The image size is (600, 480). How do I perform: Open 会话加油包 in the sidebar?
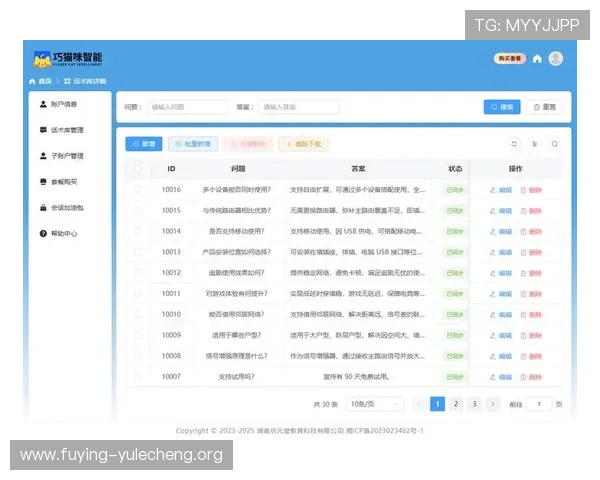[x=62, y=207]
